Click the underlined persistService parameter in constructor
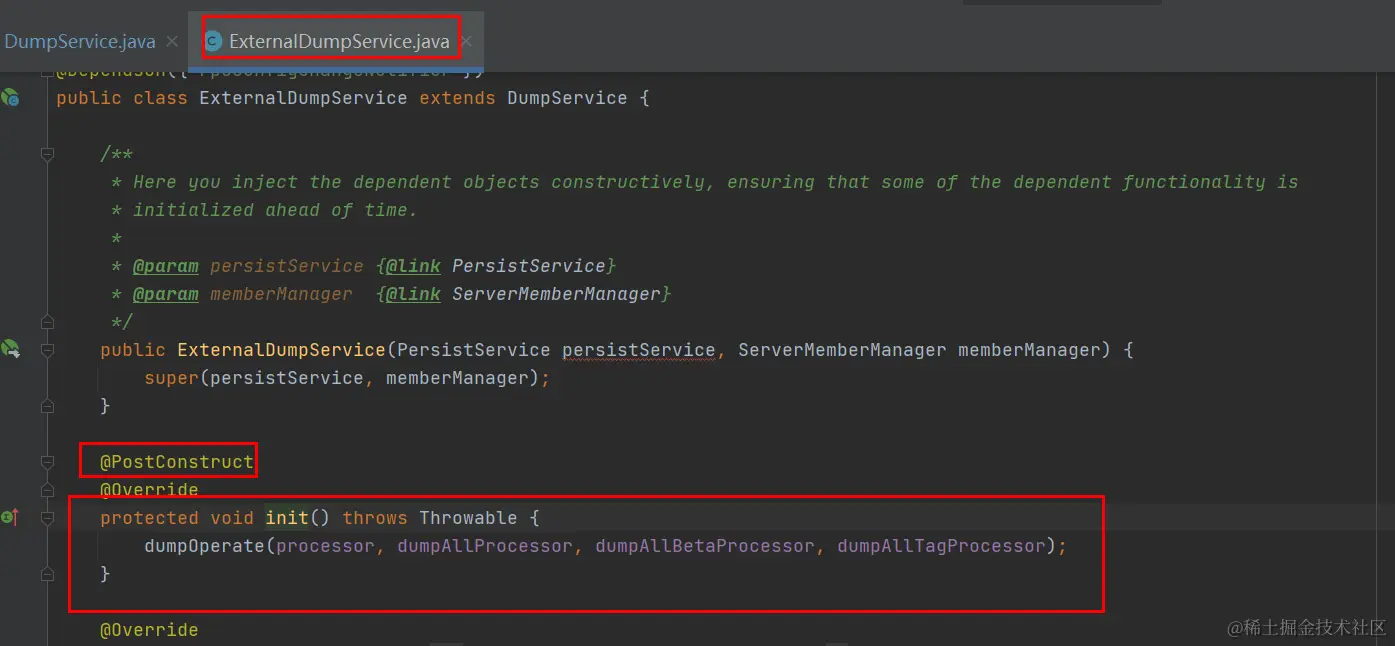The width and height of the screenshot is (1395, 646). (638, 350)
